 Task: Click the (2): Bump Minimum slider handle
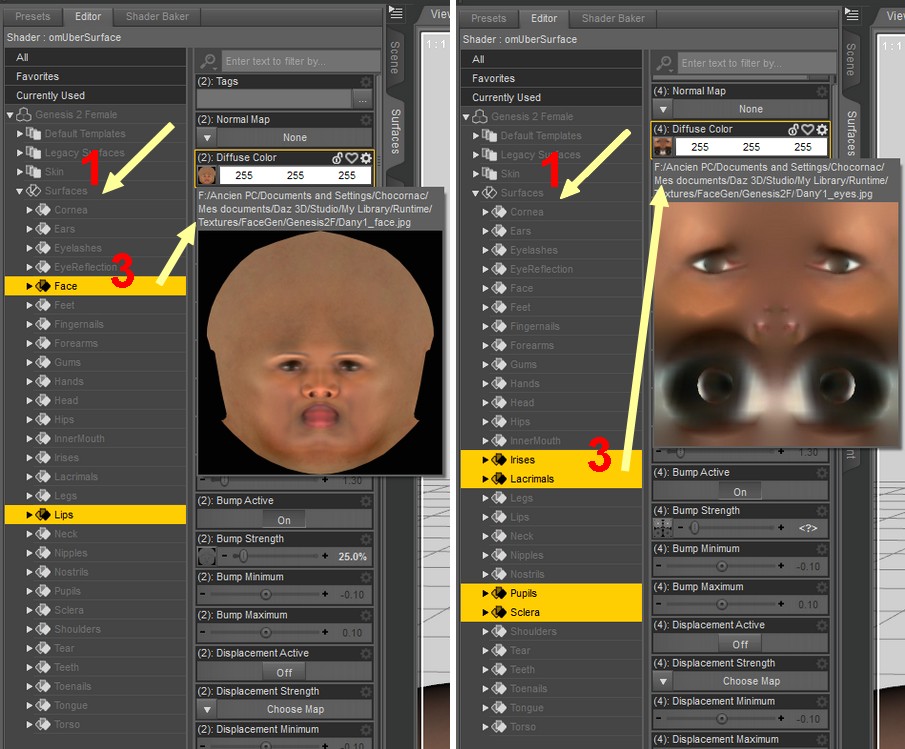pyautogui.click(x=265, y=594)
